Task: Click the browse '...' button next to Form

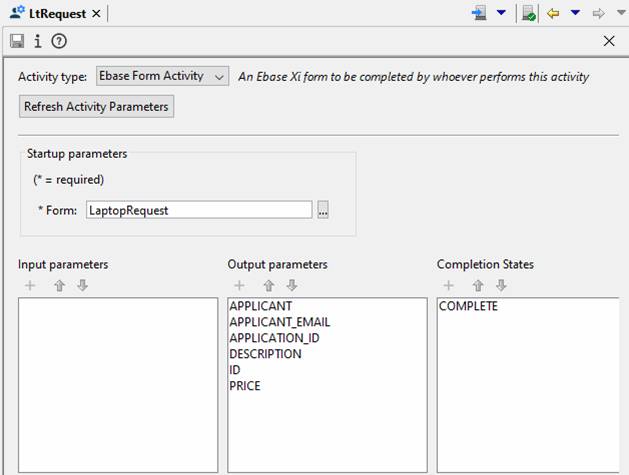Action: [x=322, y=210]
